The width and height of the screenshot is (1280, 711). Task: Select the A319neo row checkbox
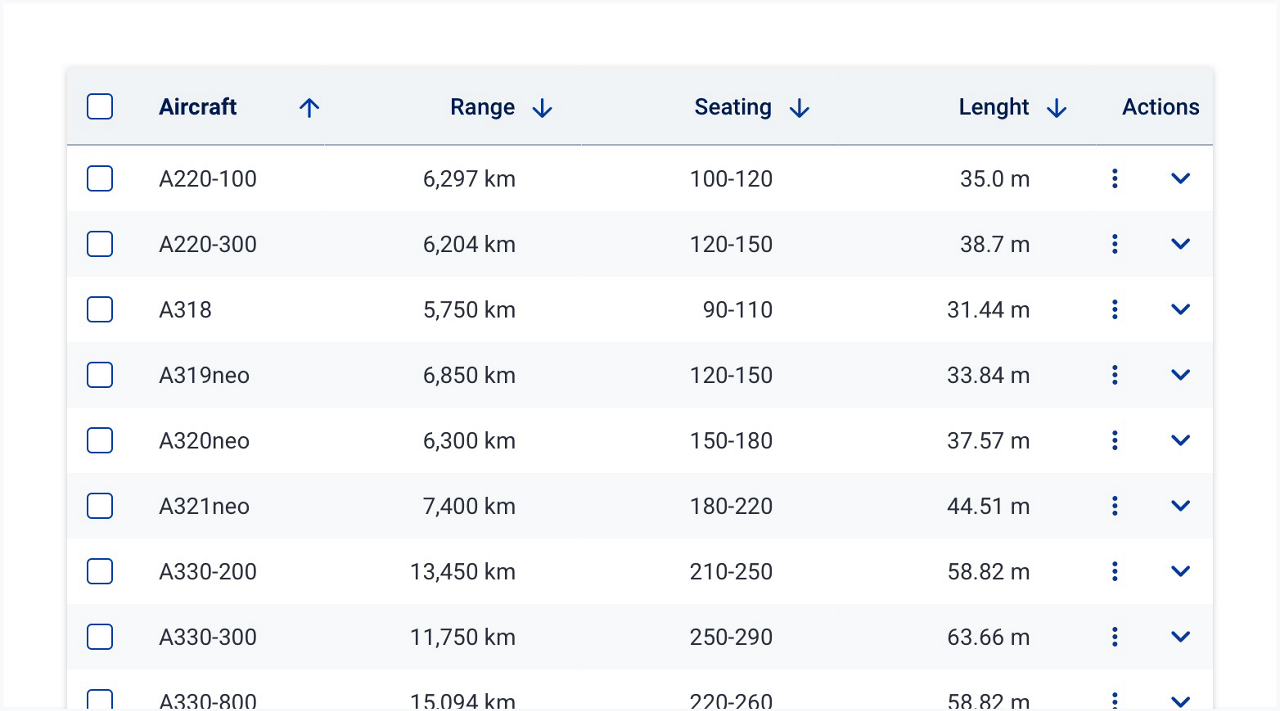point(100,375)
